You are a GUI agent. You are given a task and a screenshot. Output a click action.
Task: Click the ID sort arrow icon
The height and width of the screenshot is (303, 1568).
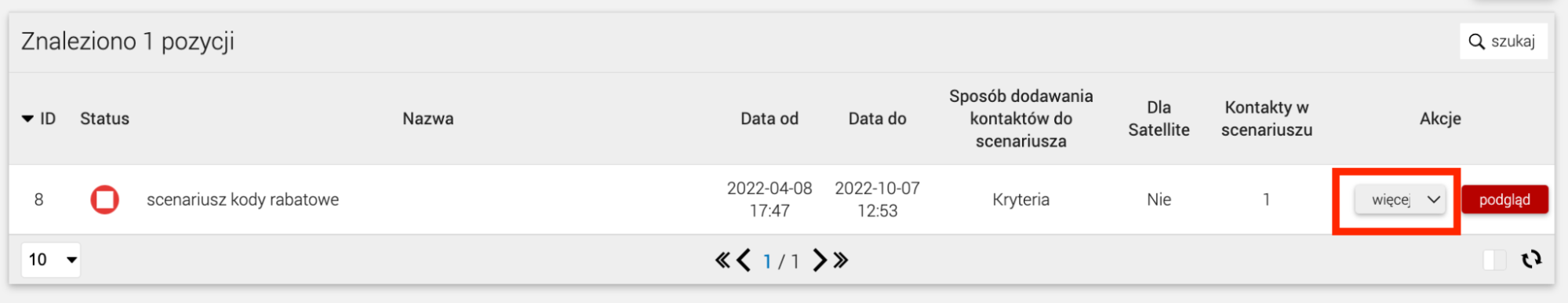point(27,119)
